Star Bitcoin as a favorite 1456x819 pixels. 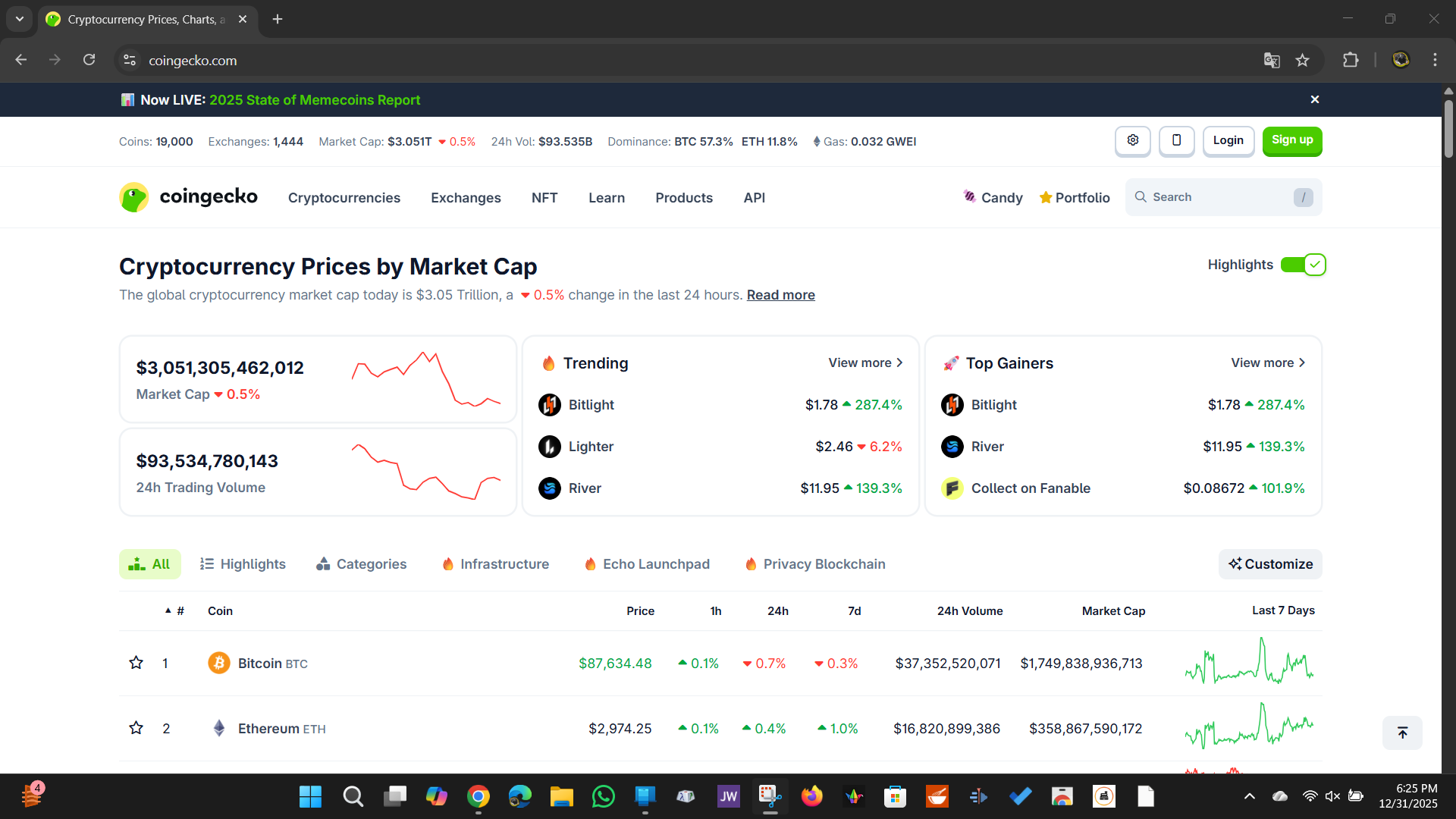[136, 663]
